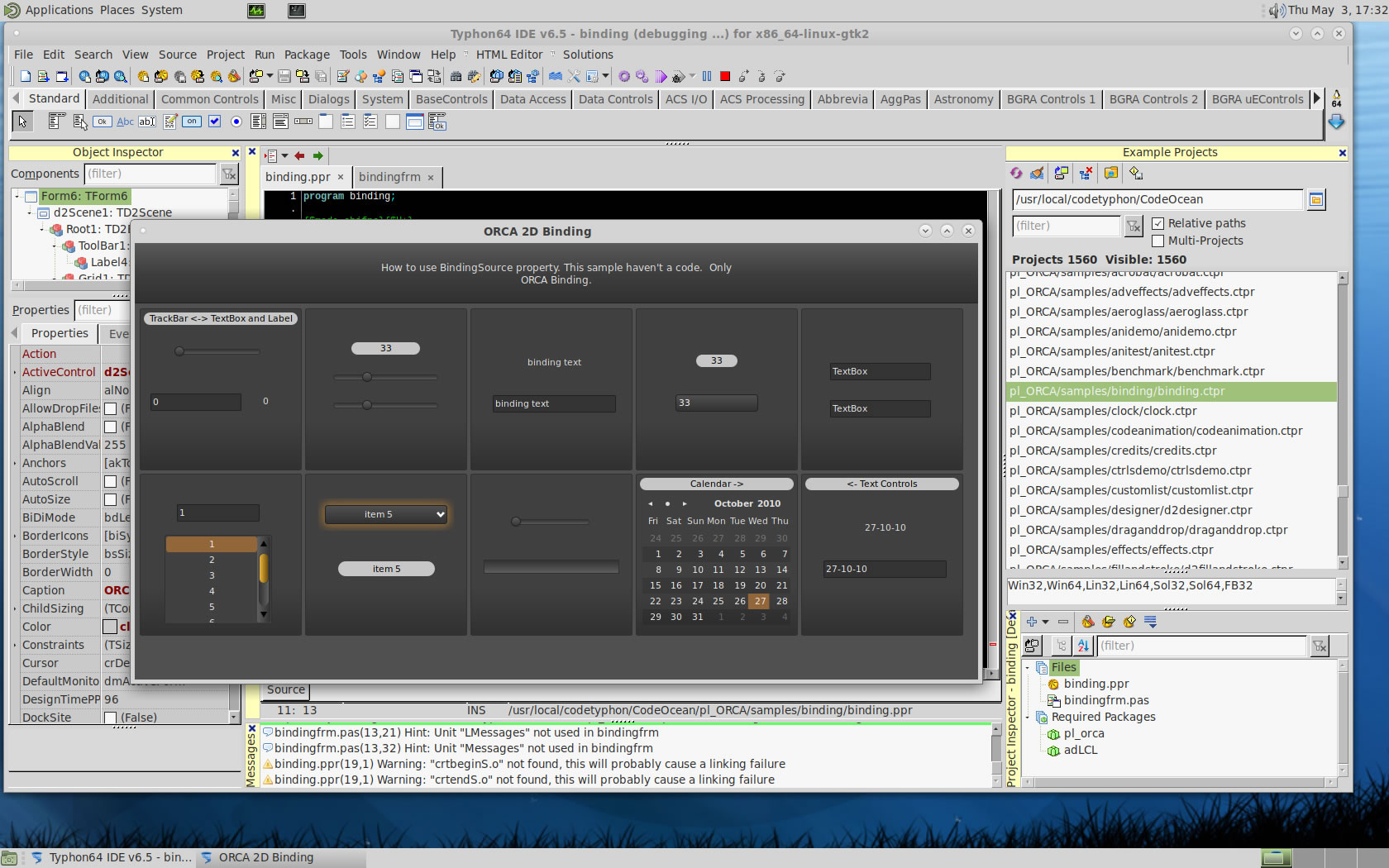Viewport: 1389px width, 868px height.
Task: Collapse the Required Packages tree node
Action: click(x=1028, y=717)
